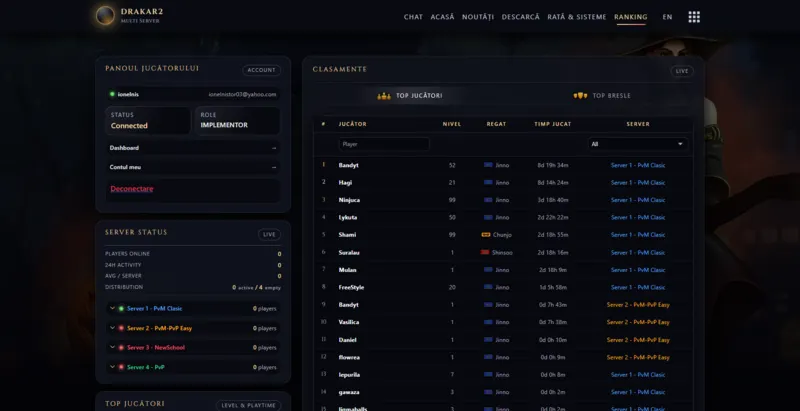Viewport: 800px width, 411px height.
Task: Click red status dot of Server 2
Action: (121, 328)
